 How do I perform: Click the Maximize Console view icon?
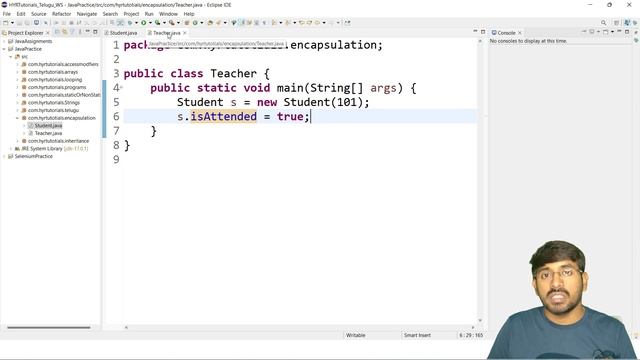point(627,31)
